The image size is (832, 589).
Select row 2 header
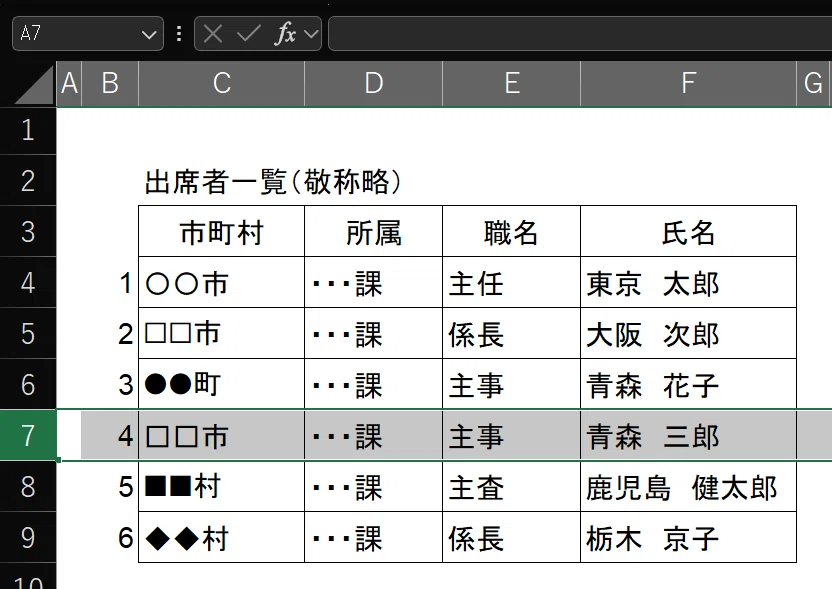(28, 180)
